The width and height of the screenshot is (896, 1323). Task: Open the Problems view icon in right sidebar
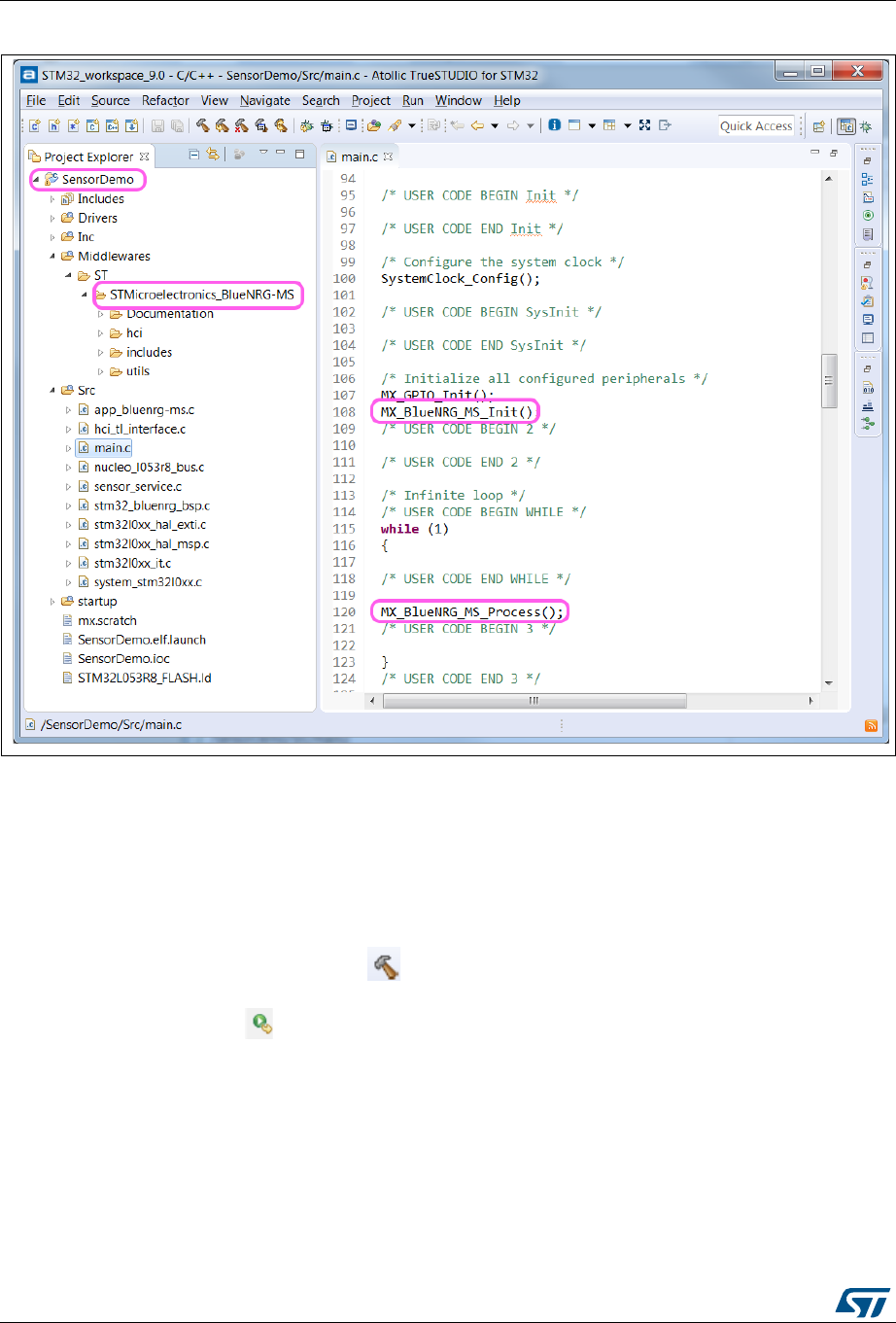867,283
